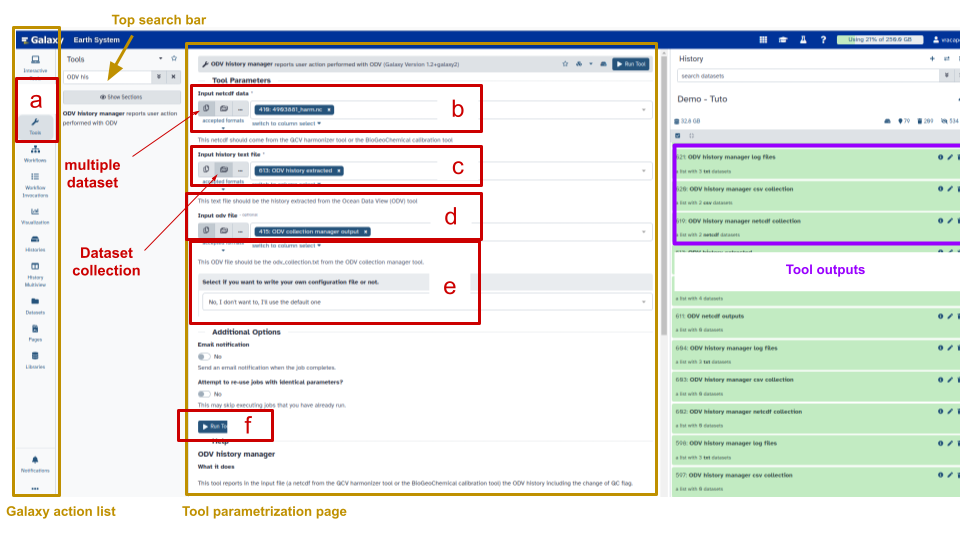Open the Tools tab in the activity bar

pyautogui.click(x=36, y=126)
